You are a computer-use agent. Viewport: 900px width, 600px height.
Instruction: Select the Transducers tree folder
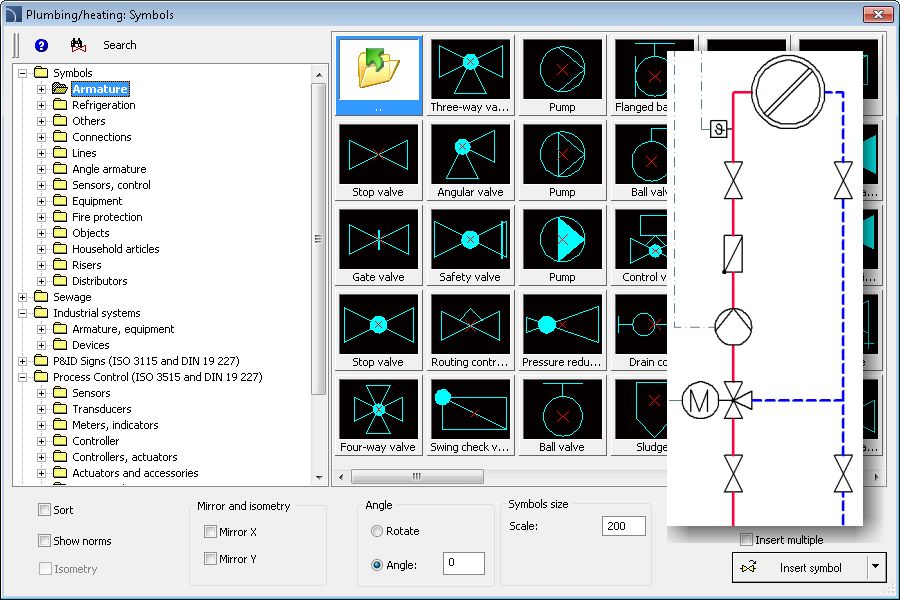pos(102,409)
